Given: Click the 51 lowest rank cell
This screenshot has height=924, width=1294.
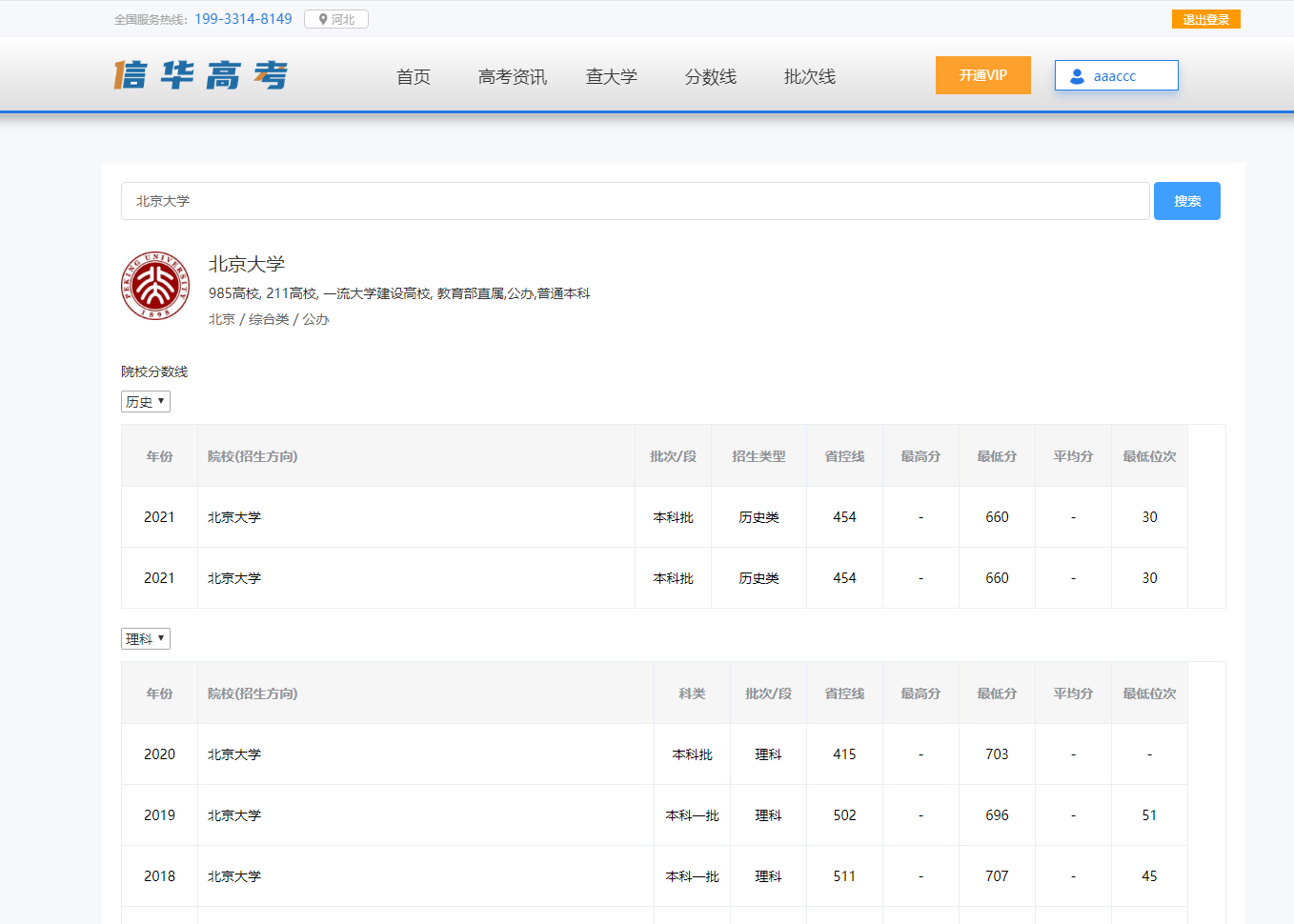Looking at the screenshot, I should click(1149, 815).
